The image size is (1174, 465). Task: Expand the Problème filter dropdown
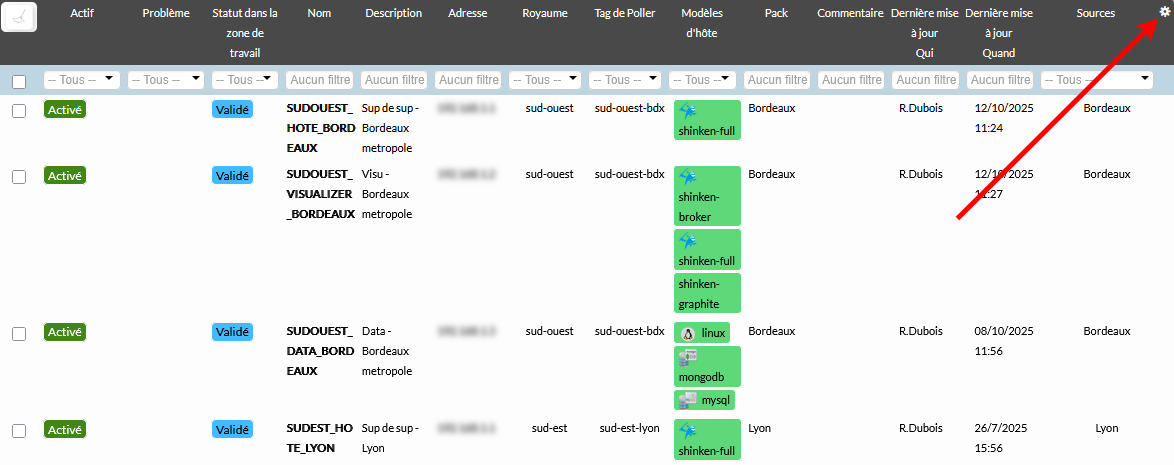(166, 80)
